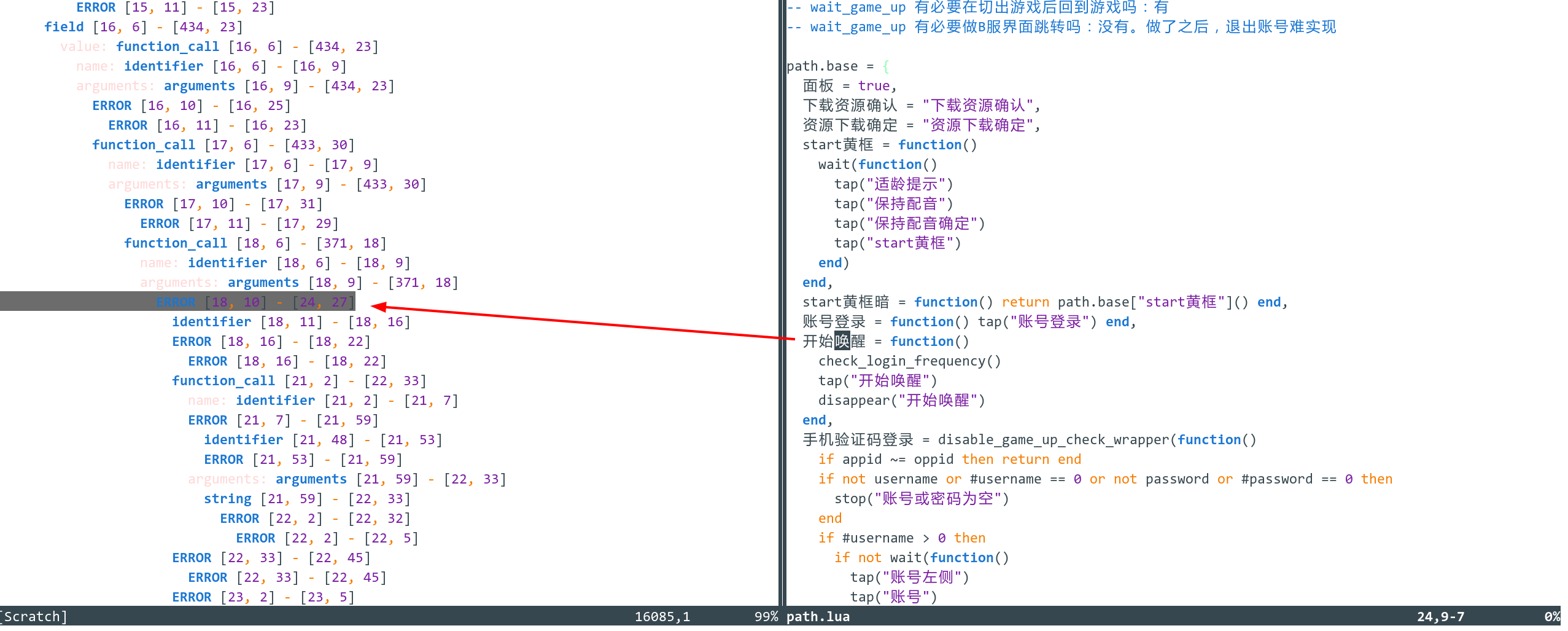Click 'start黄框 = function()' line
Image resolution: width=1568 pixels, height=631 pixels.
[890, 145]
